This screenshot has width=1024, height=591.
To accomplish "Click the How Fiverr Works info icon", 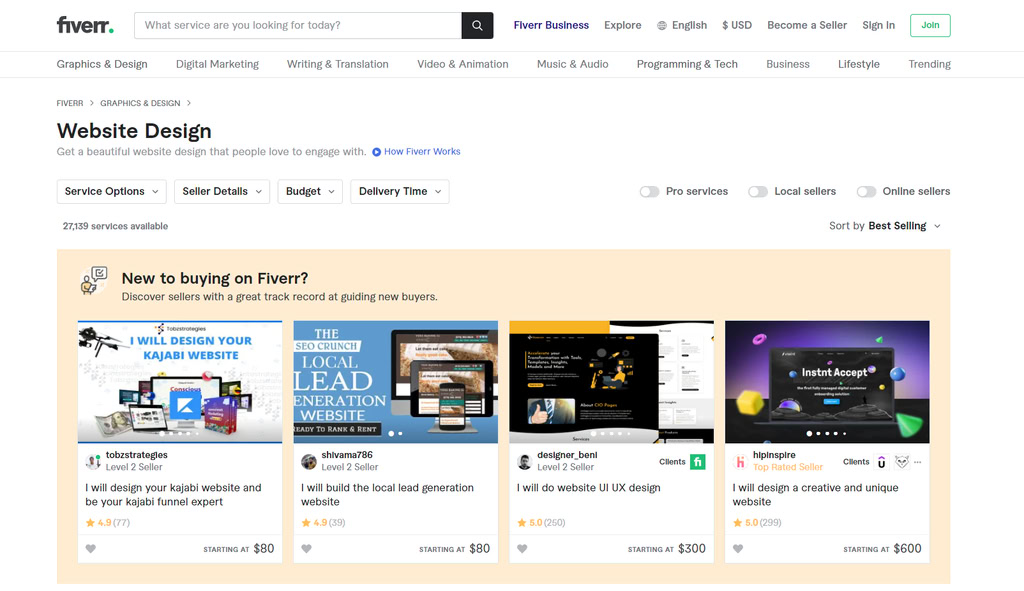I will [x=378, y=151].
